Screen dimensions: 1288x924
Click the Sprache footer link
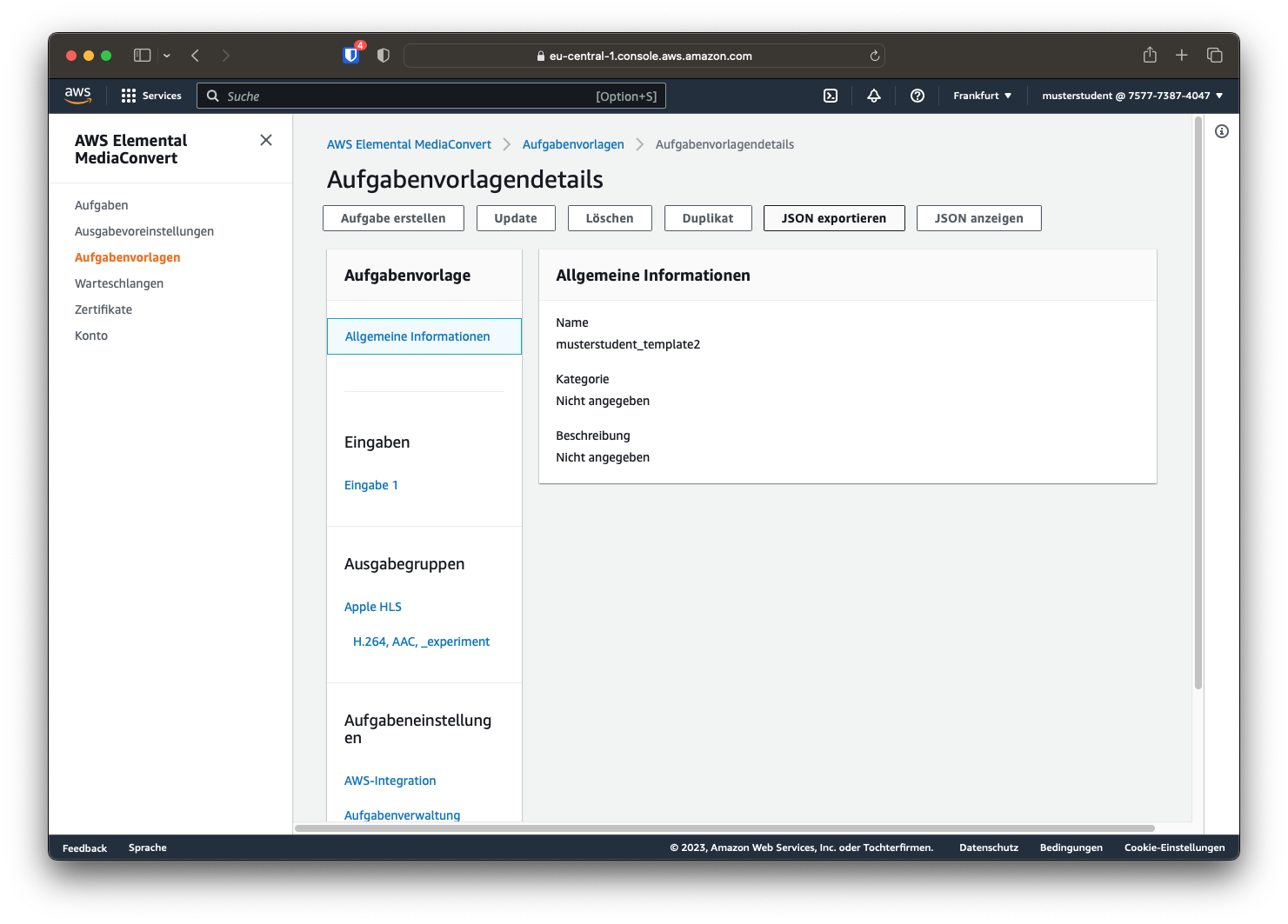click(148, 848)
